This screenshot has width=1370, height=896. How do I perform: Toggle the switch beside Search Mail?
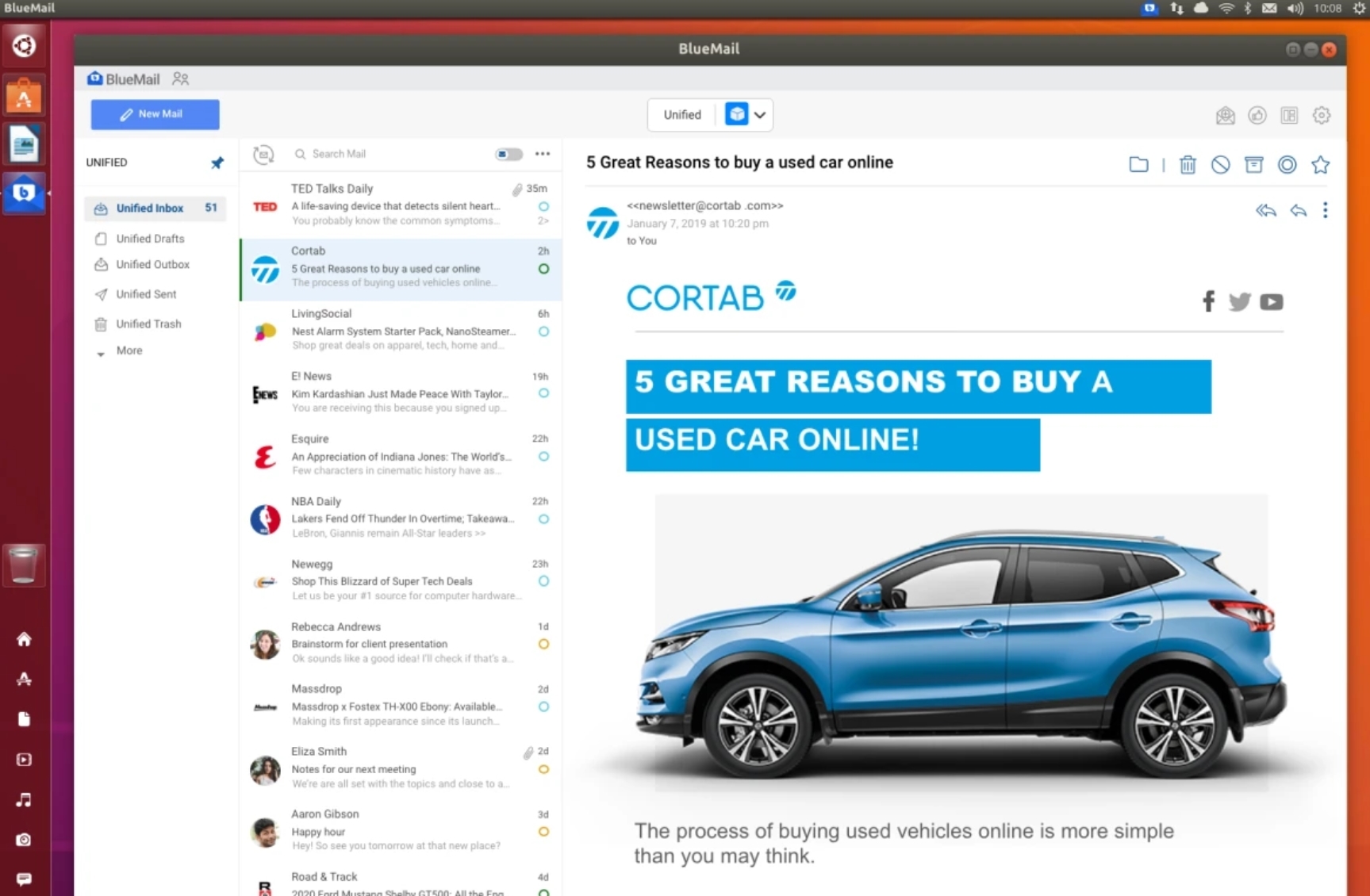(x=508, y=154)
